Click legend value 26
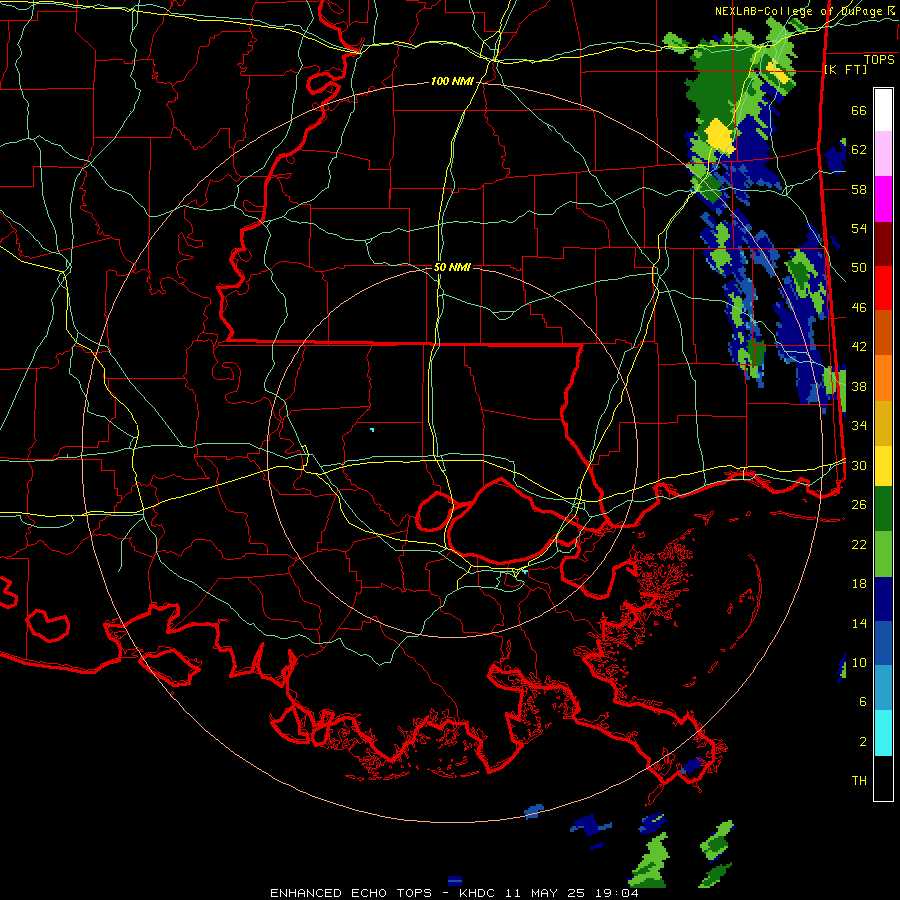 click(x=859, y=505)
